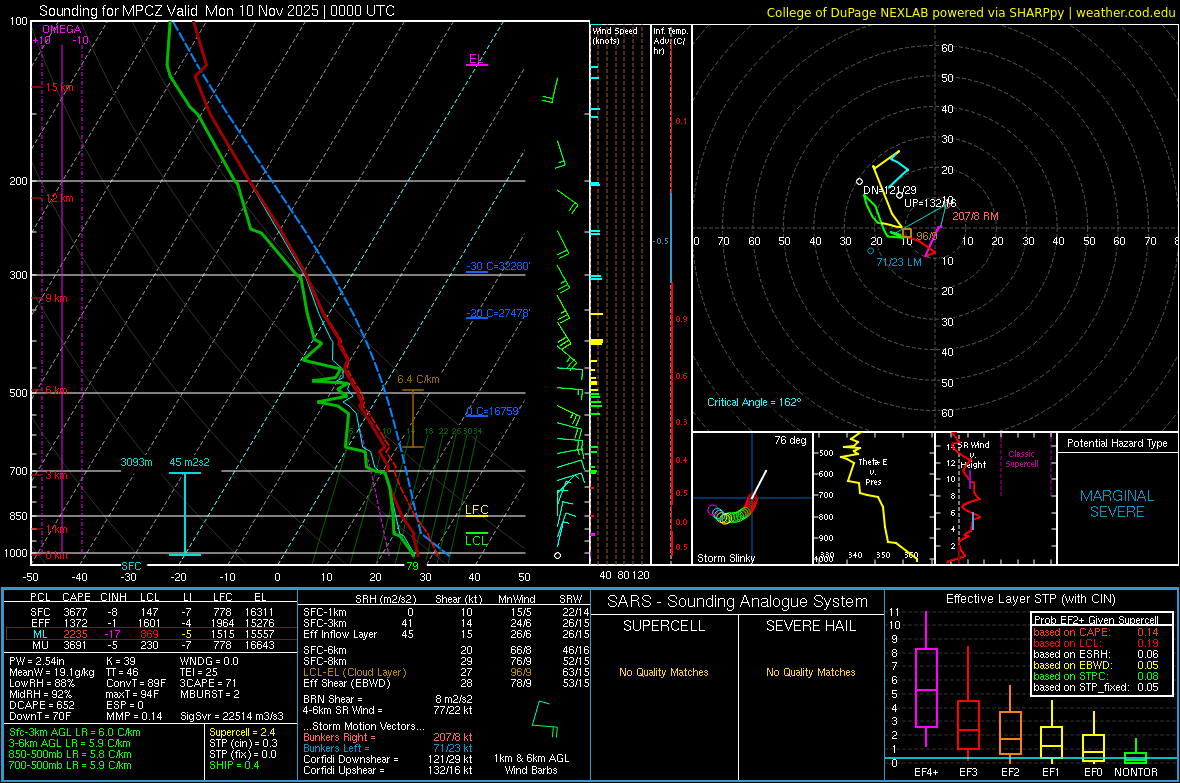The image size is (1180, 783).
Task: Click the Wind Speed (knots) panel header
Action: point(615,35)
